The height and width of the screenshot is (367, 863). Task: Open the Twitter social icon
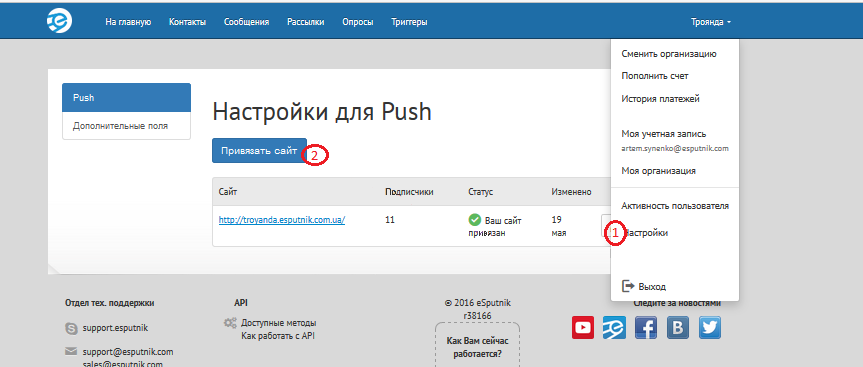point(710,328)
